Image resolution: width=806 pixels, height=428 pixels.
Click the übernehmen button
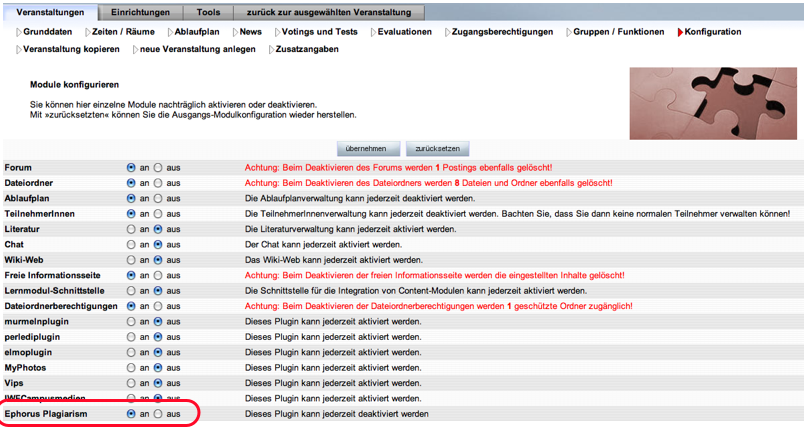click(369, 148)
